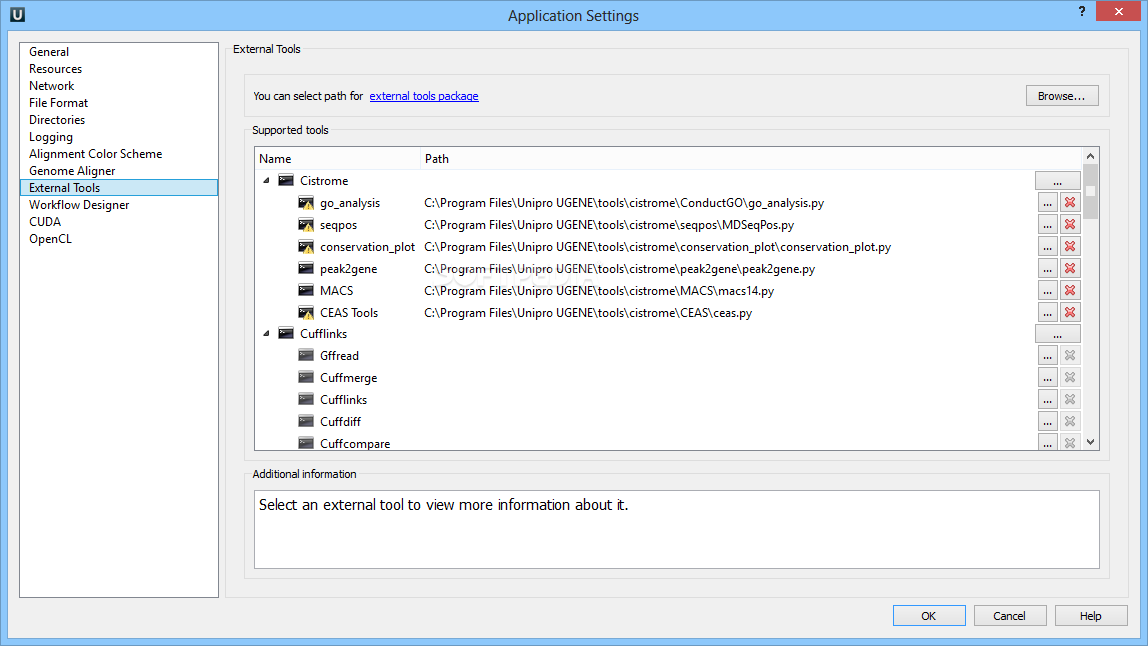The height and width of the screenshot is (646, 1148).
Task: Click the Cuffmerge tool icon
Action: click(x=306, y=377)
